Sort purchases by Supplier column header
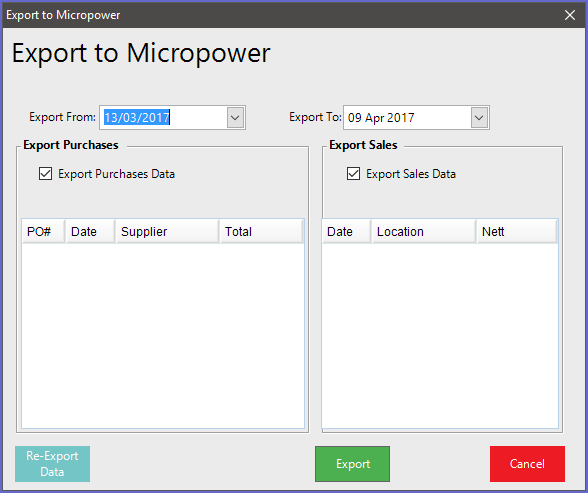This screenshot has height=493, width=588. coord(167,232)
